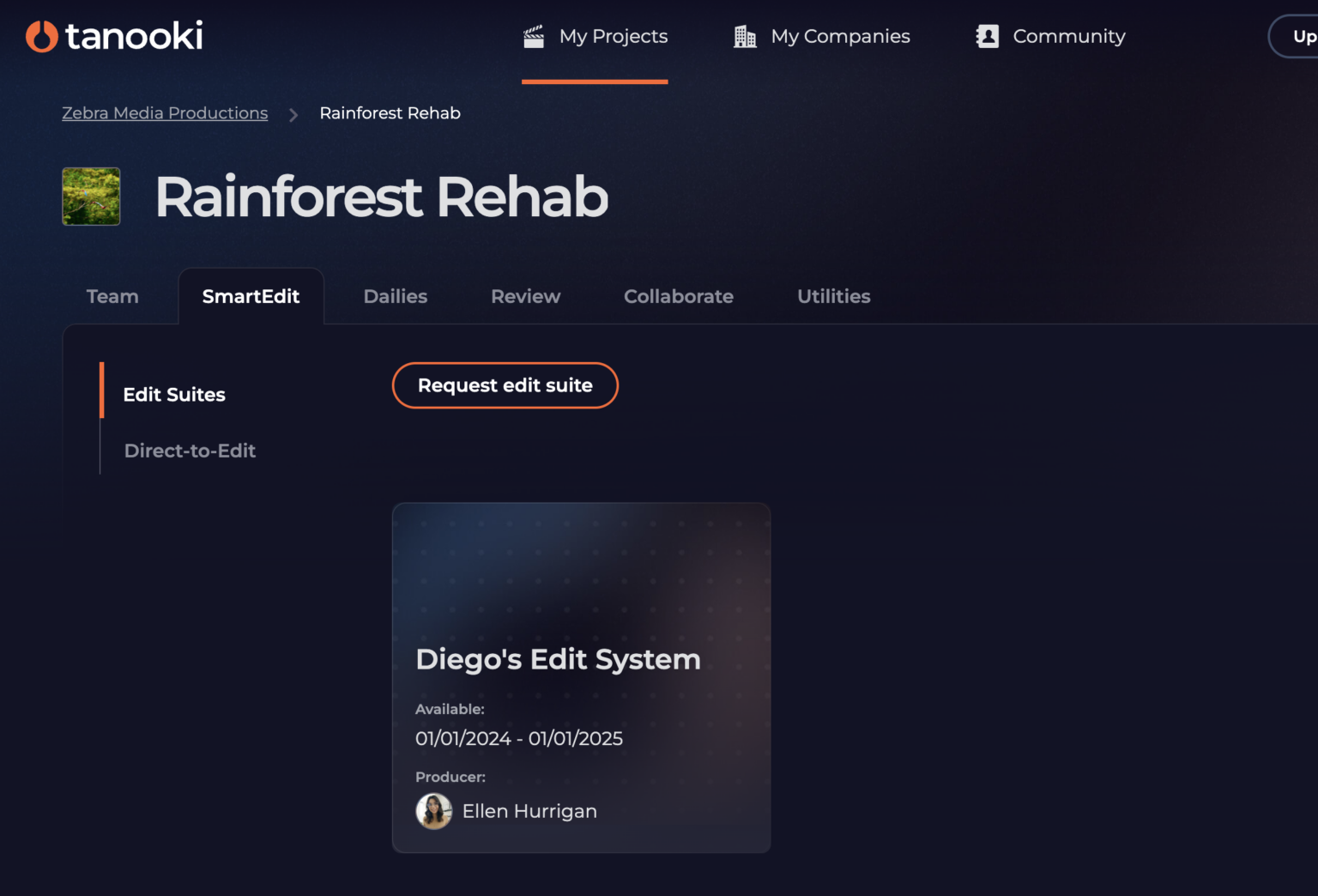Image resolution: width=1318 pixels, height=896 pixels.
Task: Click the building icon beside My Companies
Action: tap(745, 36)
